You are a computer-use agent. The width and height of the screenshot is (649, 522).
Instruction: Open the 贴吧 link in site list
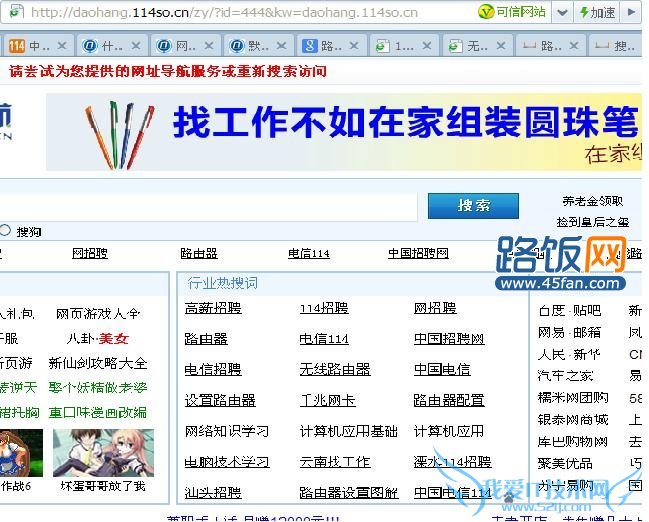pyautogui.click(x=587, y=310)
